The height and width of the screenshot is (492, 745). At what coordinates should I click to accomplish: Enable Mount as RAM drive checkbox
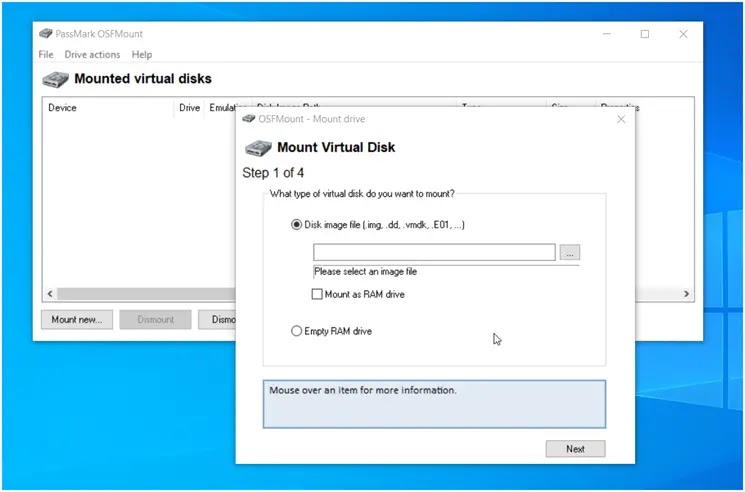[317, 294]
